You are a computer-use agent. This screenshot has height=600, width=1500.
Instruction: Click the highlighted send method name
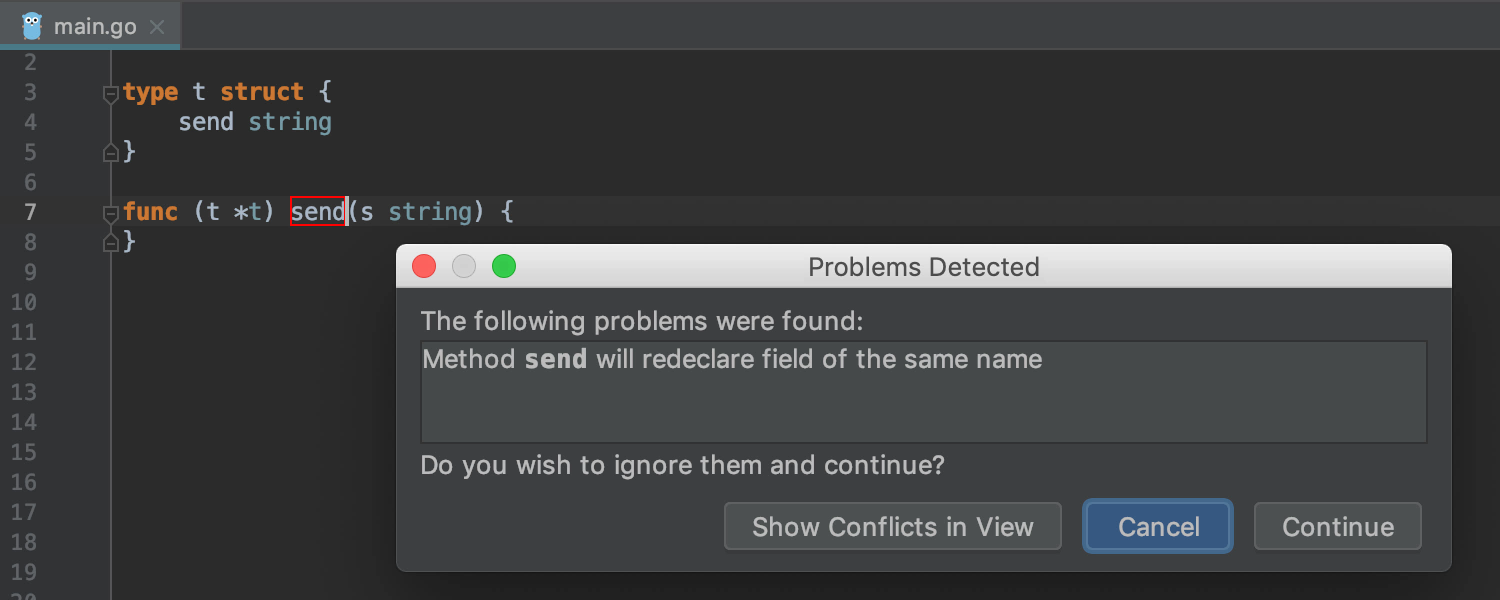point(317,212)
